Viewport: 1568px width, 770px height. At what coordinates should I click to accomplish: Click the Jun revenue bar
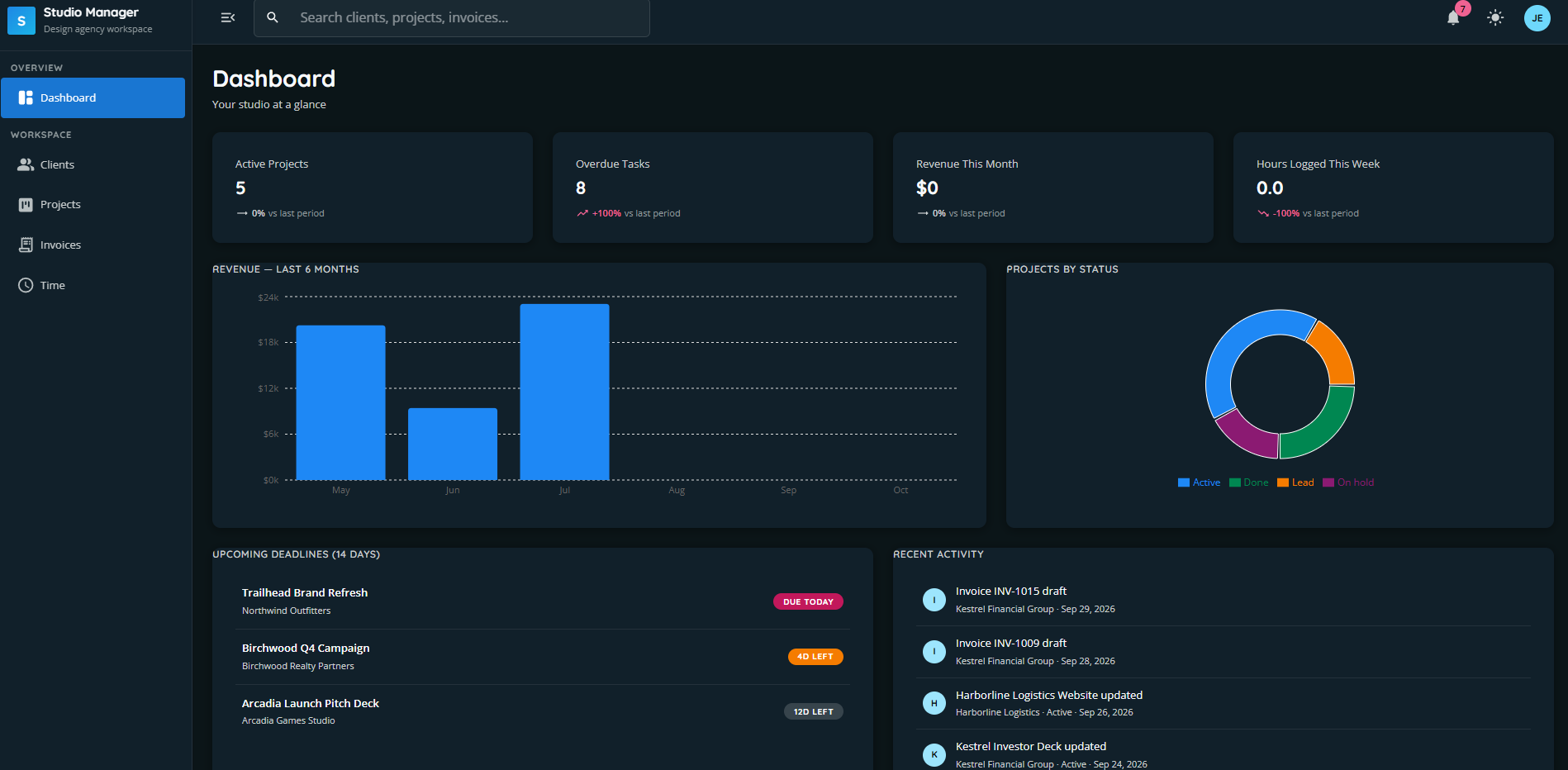pyautogui.click(x=453, y=444)
